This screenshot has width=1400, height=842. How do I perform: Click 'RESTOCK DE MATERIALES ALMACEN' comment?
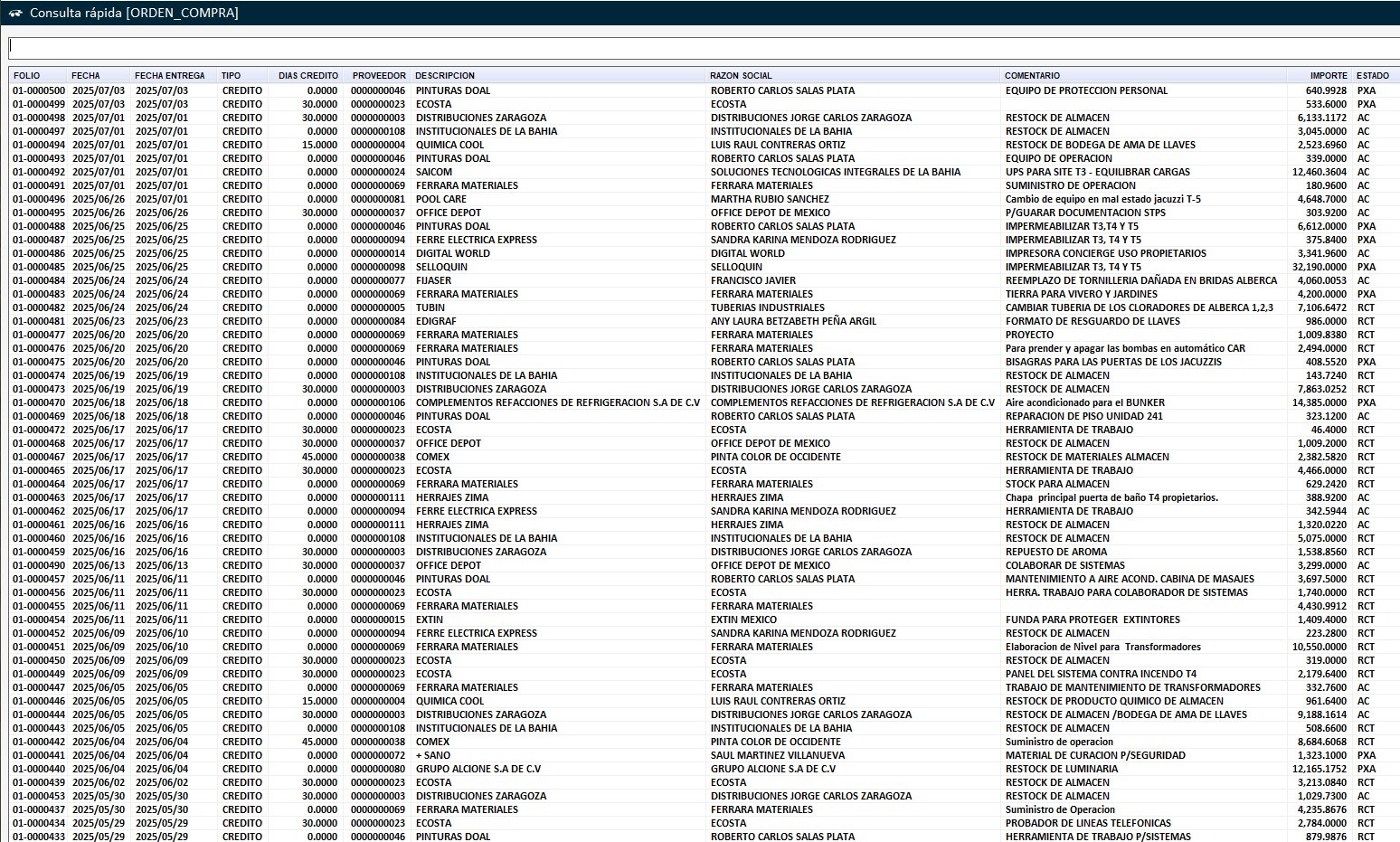coord(1087,457)
